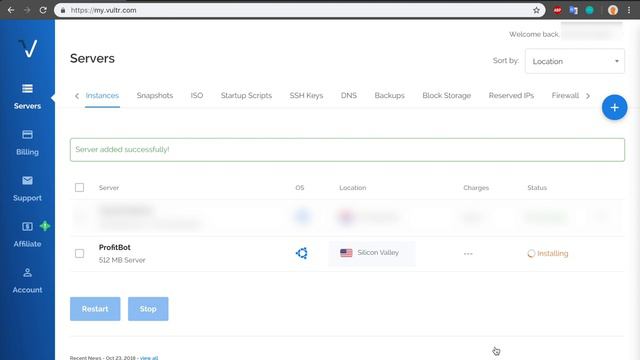
Task: Switch to the SSH Keys tab
Action: click(x=306, y=96)
